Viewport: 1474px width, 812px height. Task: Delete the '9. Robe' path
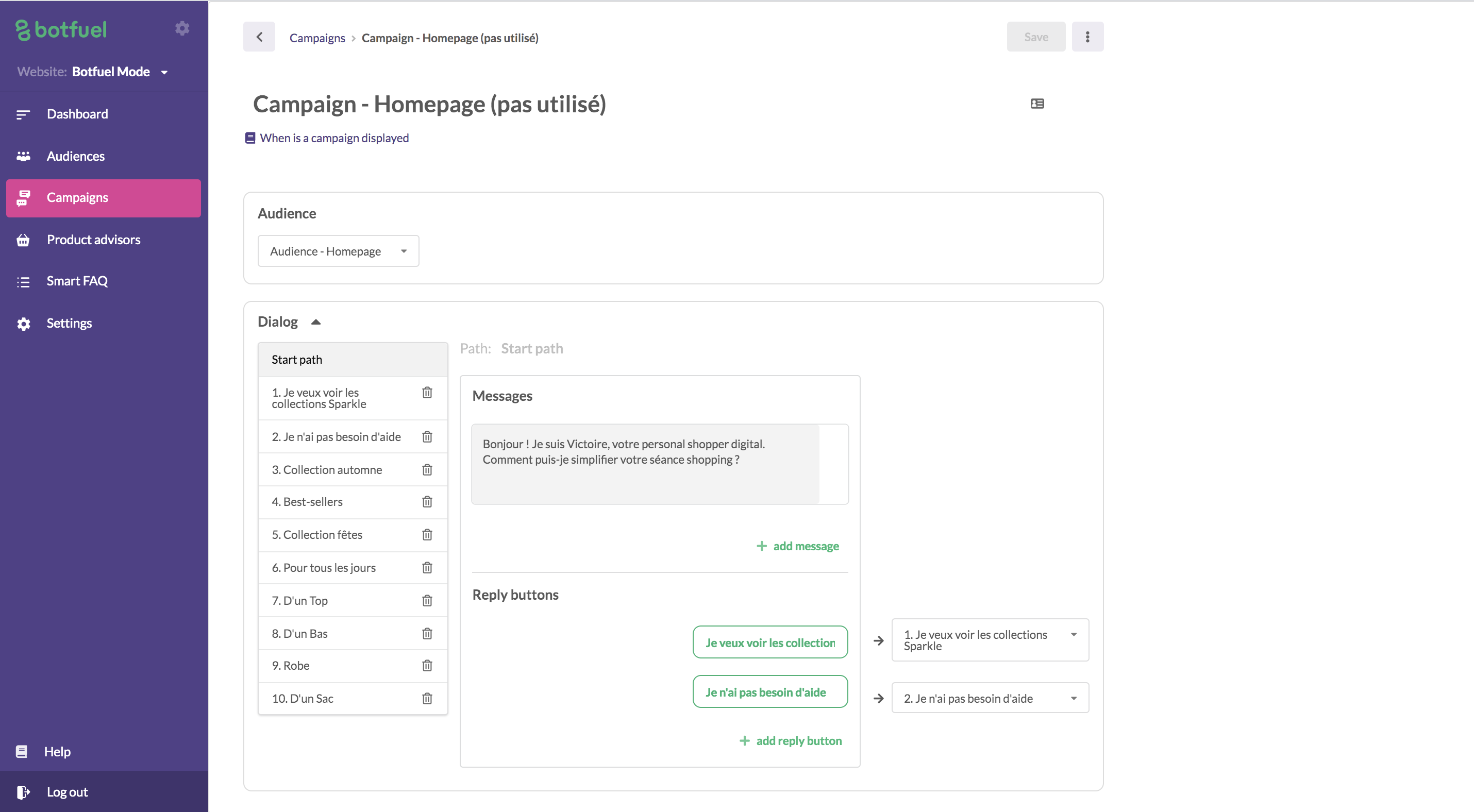point(427,666)
